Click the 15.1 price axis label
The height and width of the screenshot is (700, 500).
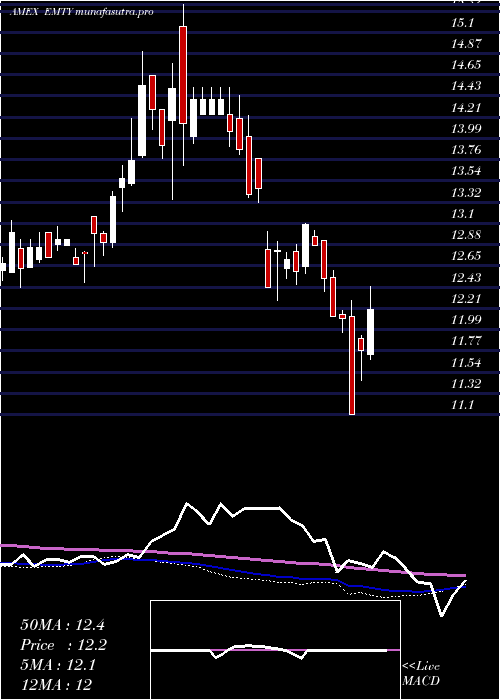coord(462,22)
